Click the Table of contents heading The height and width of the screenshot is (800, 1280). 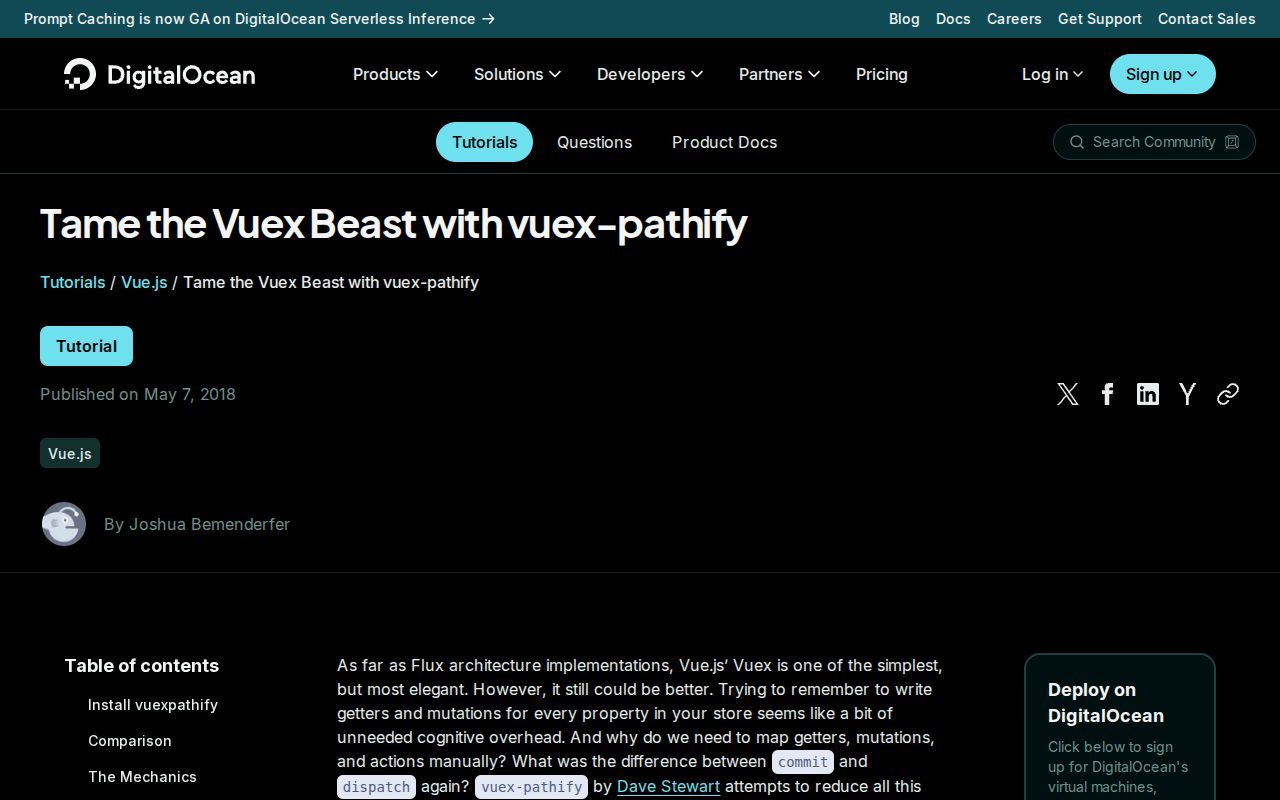(142, 666)
